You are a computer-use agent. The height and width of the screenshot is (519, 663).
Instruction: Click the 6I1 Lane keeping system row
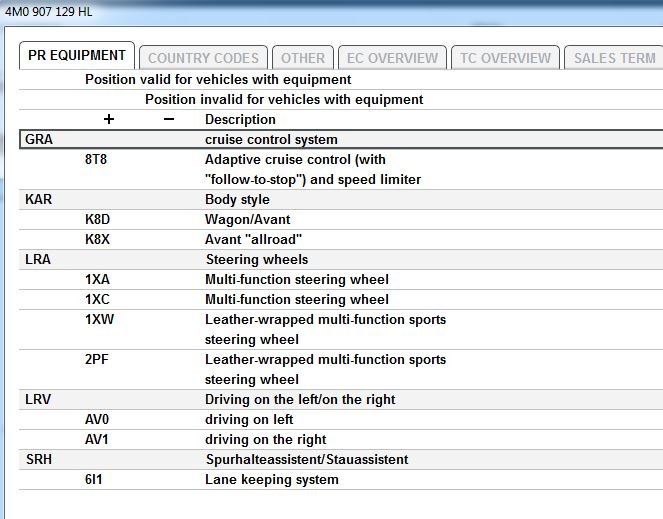click(271, 480)
